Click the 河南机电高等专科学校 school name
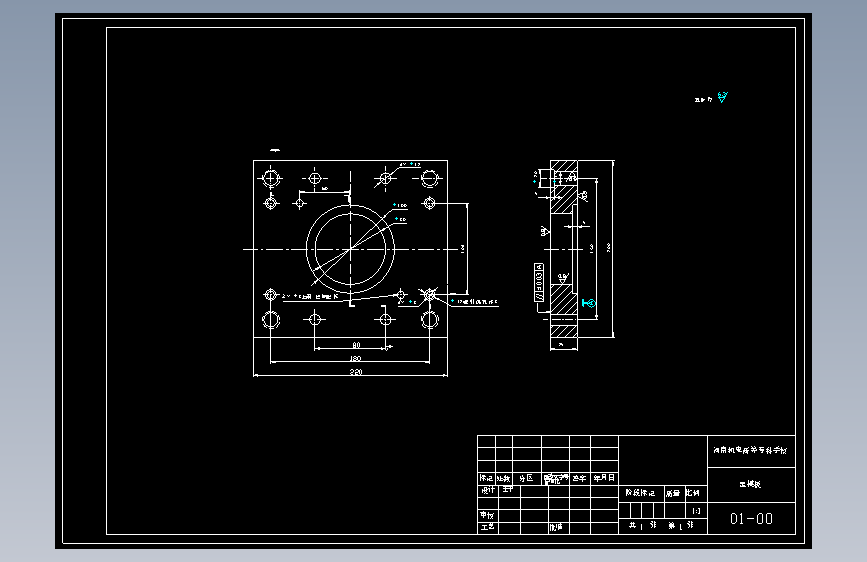Viewport: 867px width, 562px height. (750, 450)
